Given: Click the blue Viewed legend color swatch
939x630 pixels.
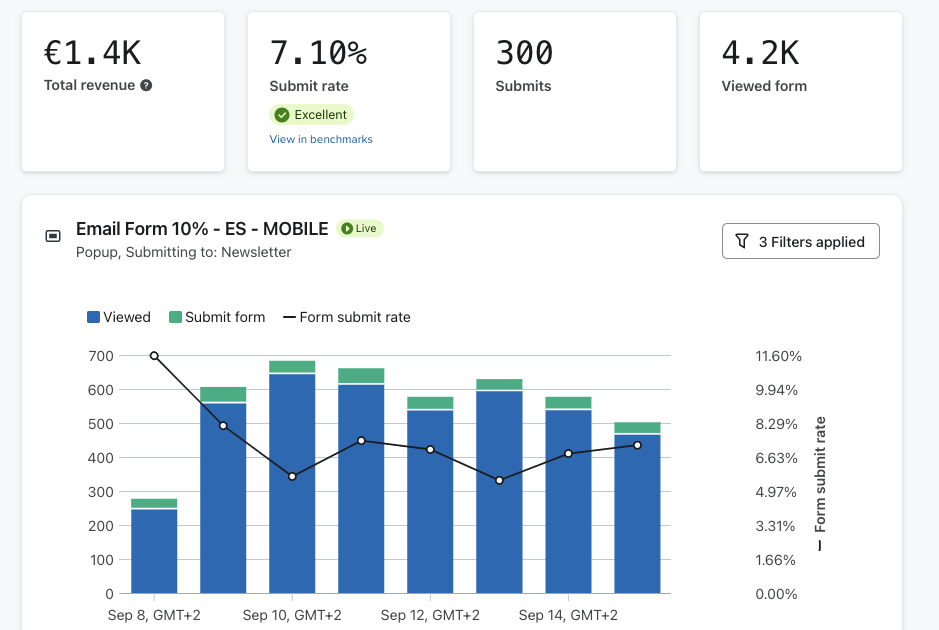Looking at the screenshot, I should point(93,317).
